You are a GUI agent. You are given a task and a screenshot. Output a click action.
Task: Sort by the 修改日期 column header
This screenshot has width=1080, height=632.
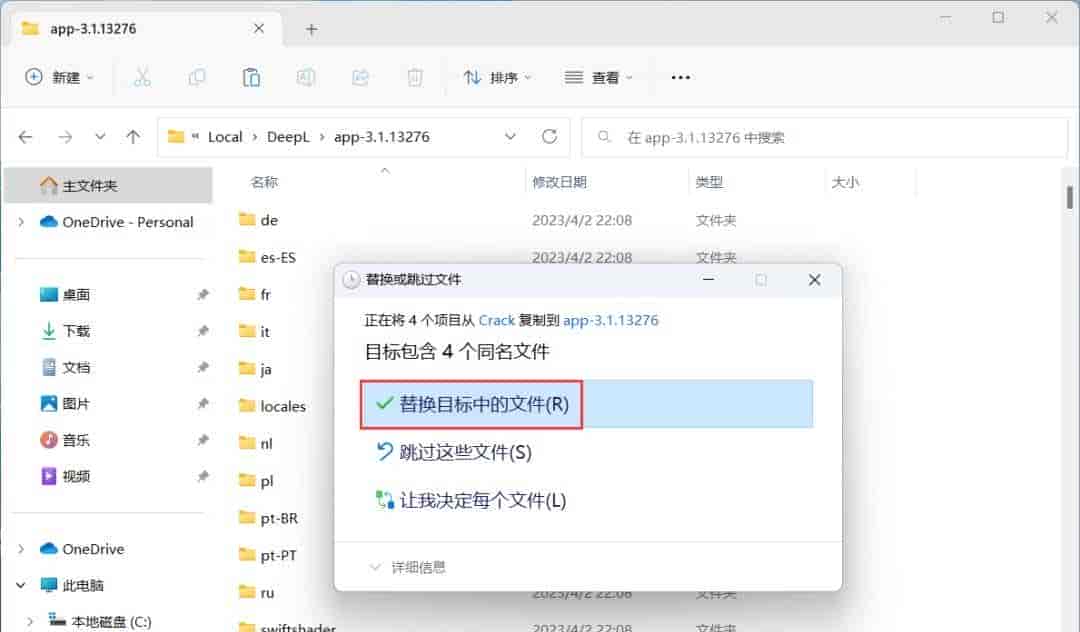tap(559, 182)
